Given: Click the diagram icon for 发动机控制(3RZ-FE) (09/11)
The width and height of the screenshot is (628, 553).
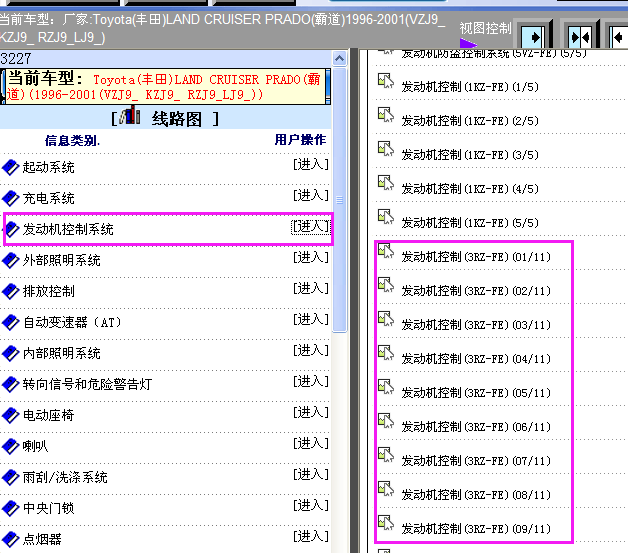Looking at the screenshot, I should (386, 523).
